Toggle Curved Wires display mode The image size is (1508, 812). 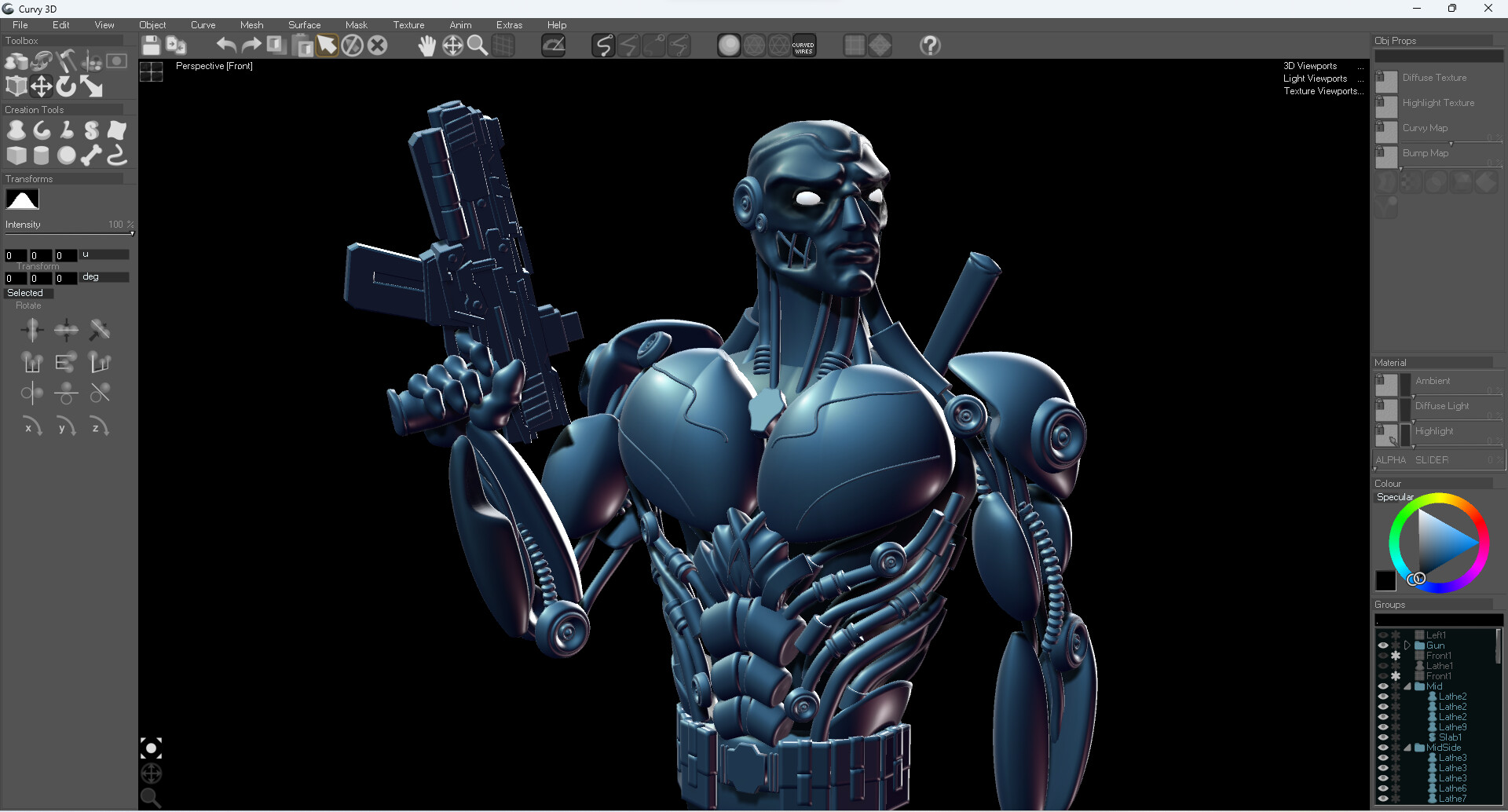click(803, 46)
